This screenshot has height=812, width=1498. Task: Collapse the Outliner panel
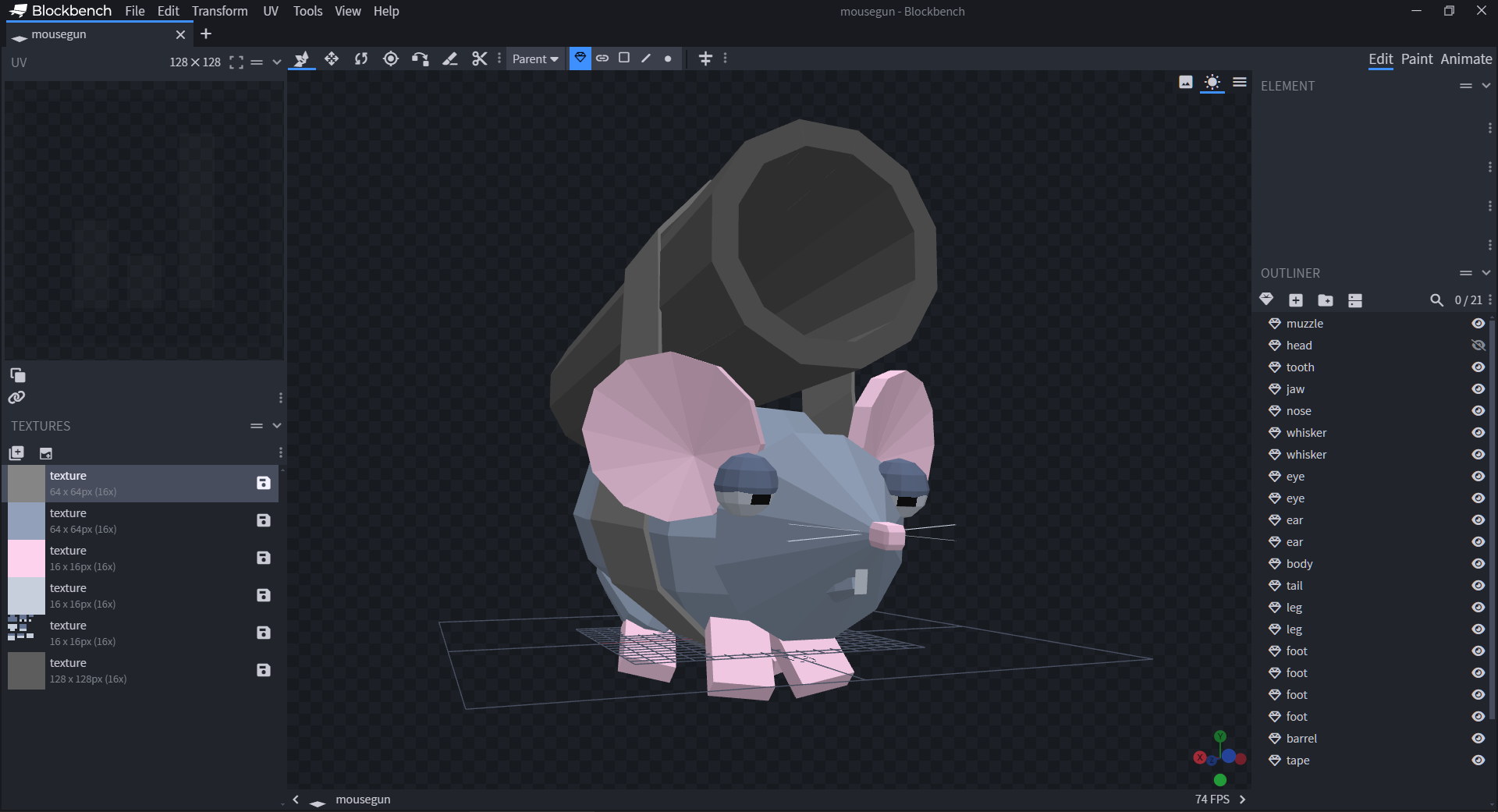coord(1486,273)
